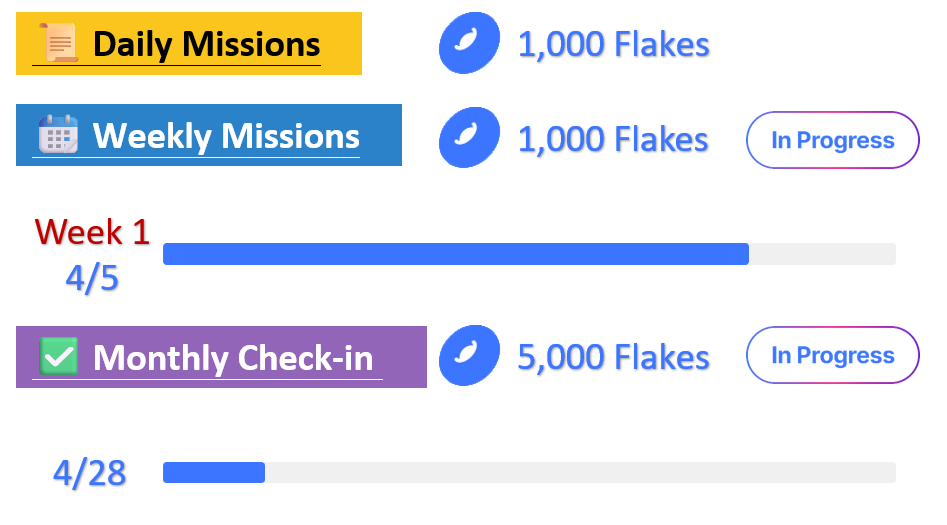Click the scroll icon beside Daily Missions
Screen dimensions: 947x525
(x=58, y=43)
